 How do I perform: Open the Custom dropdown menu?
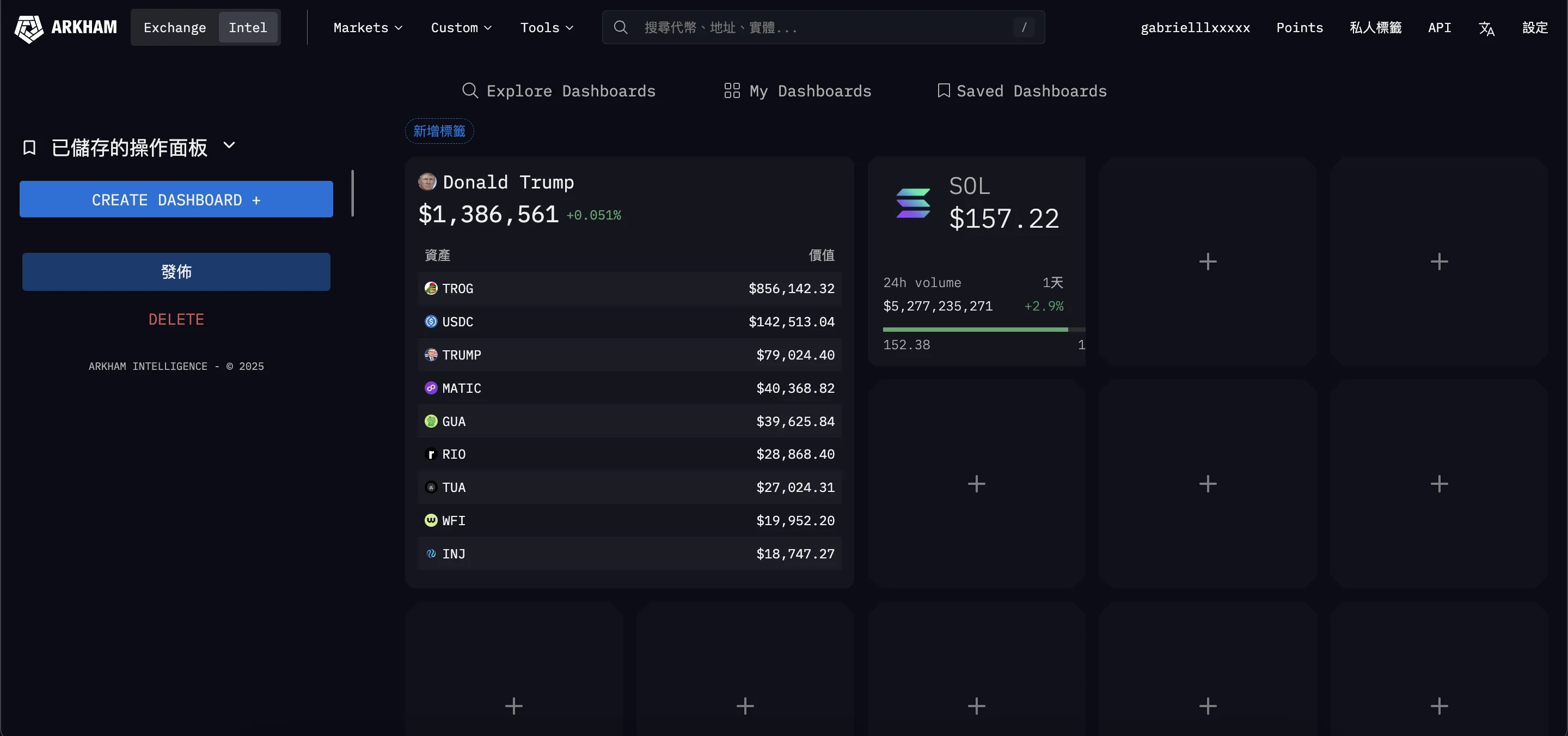tap(461, 27)
